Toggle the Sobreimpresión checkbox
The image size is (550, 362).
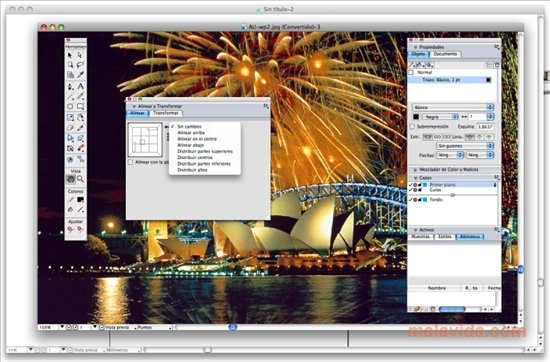pyautogui.click(x=412, y=126)
